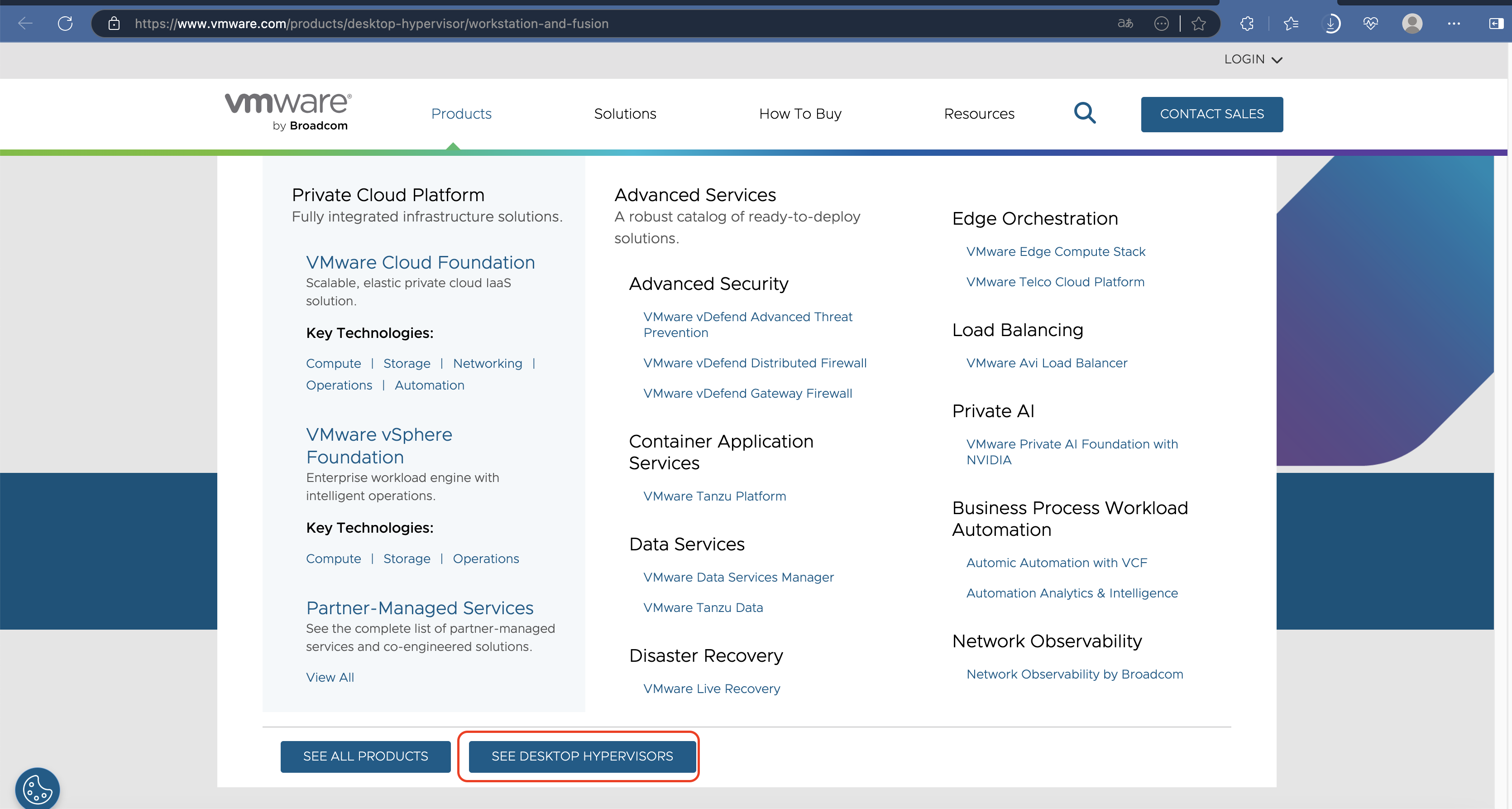Bookmark page with the star icon

point(1199,24)
